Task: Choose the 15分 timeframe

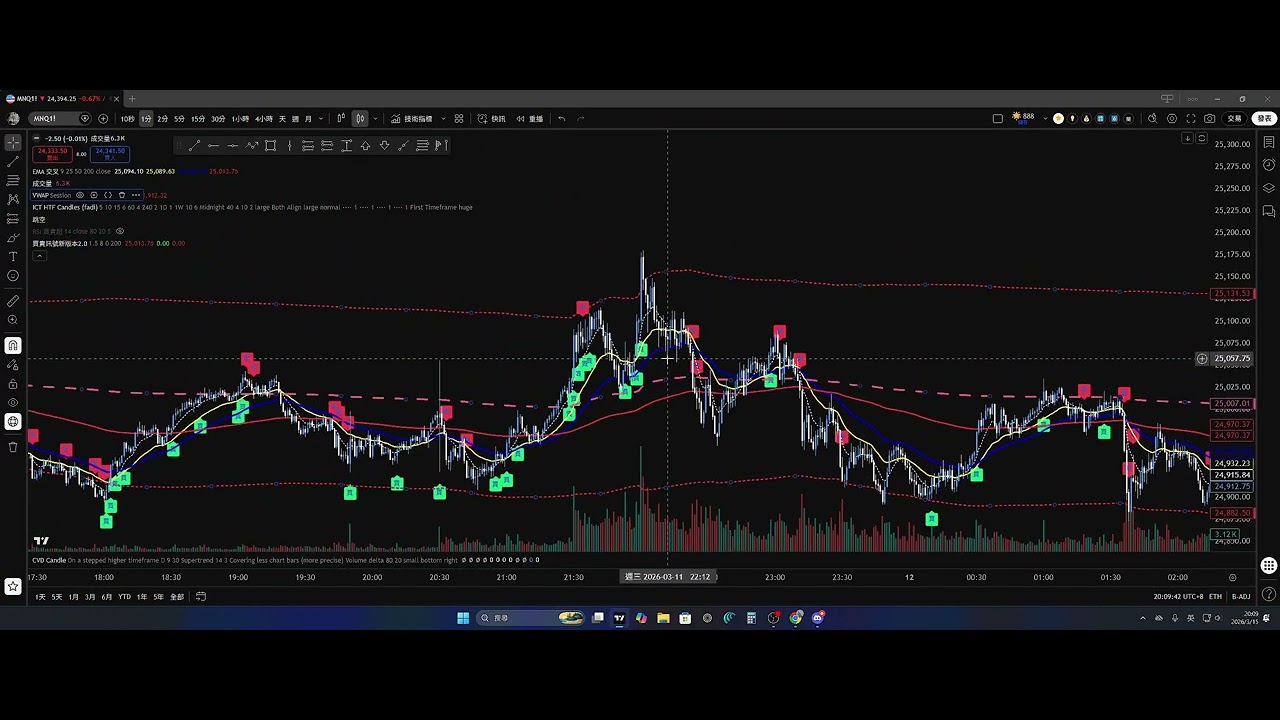Action: [198, 119]
